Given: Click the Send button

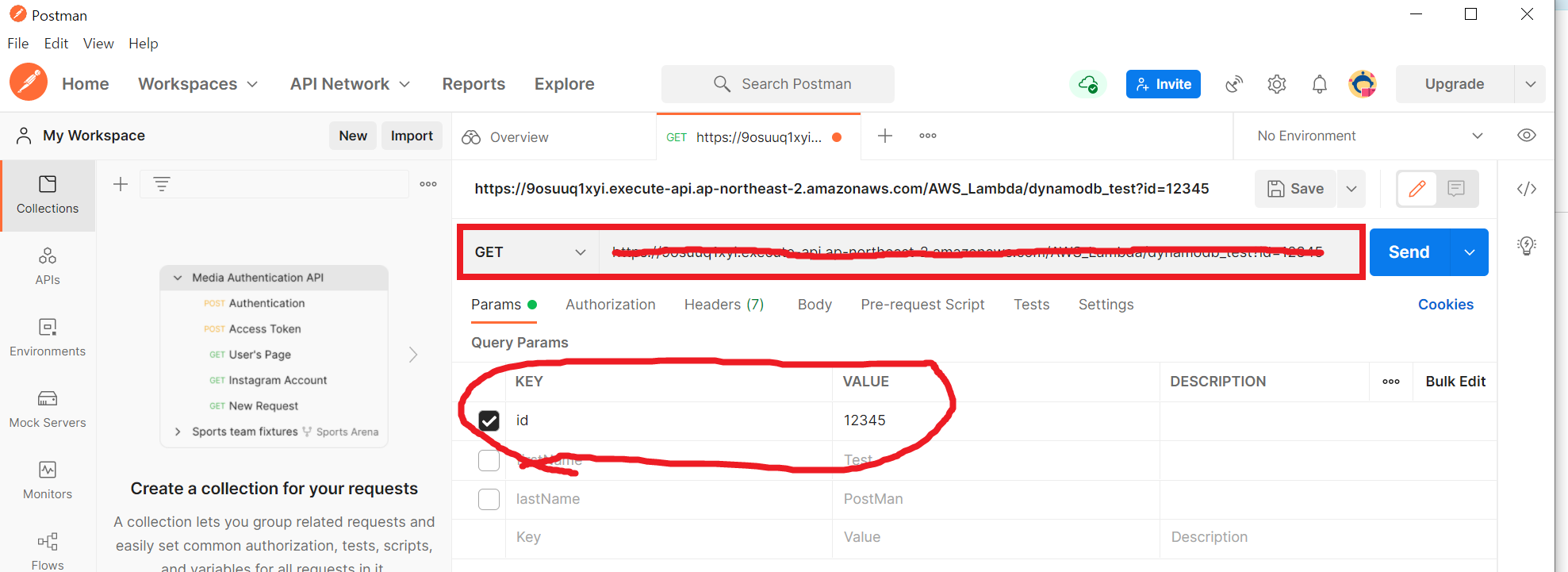Looking at the screenshot, I should click(x=1409, y=252).
